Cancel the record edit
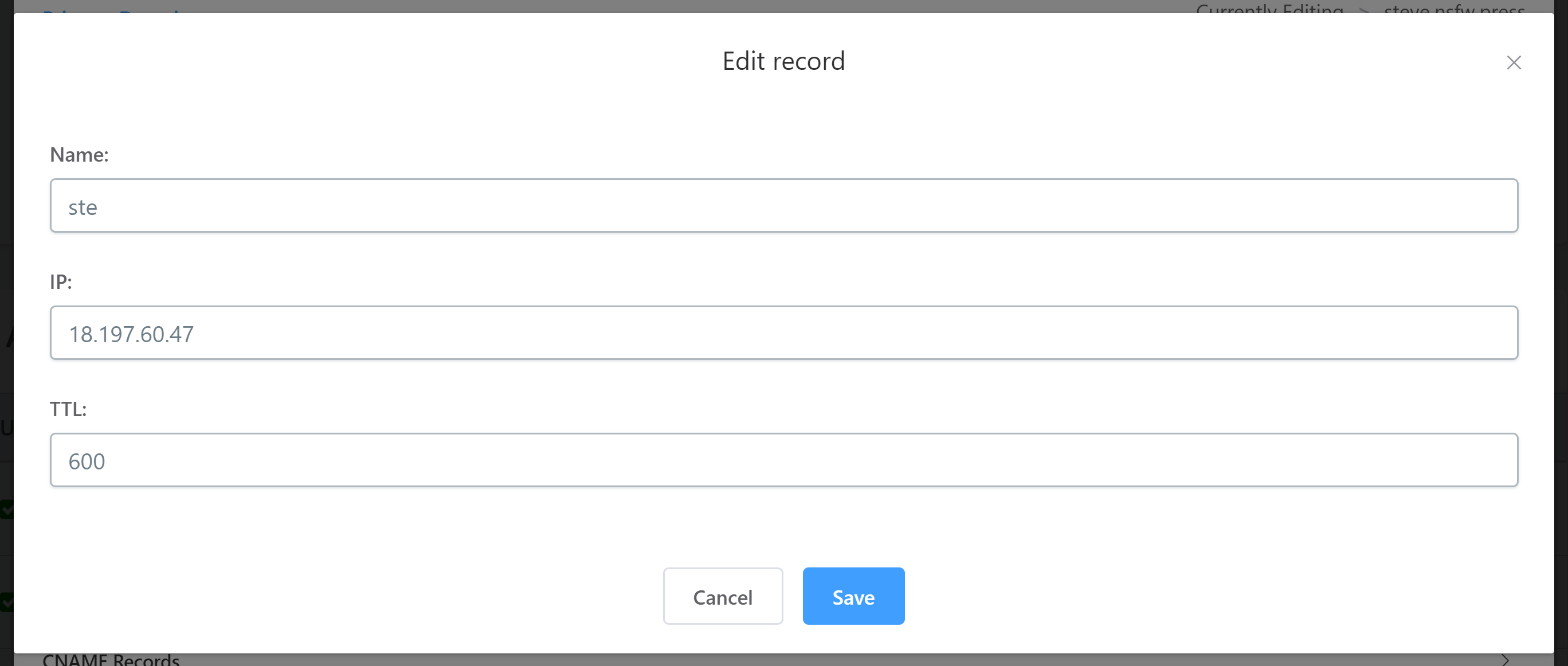This screenshot has height=666, width=1568. [723, 596]
